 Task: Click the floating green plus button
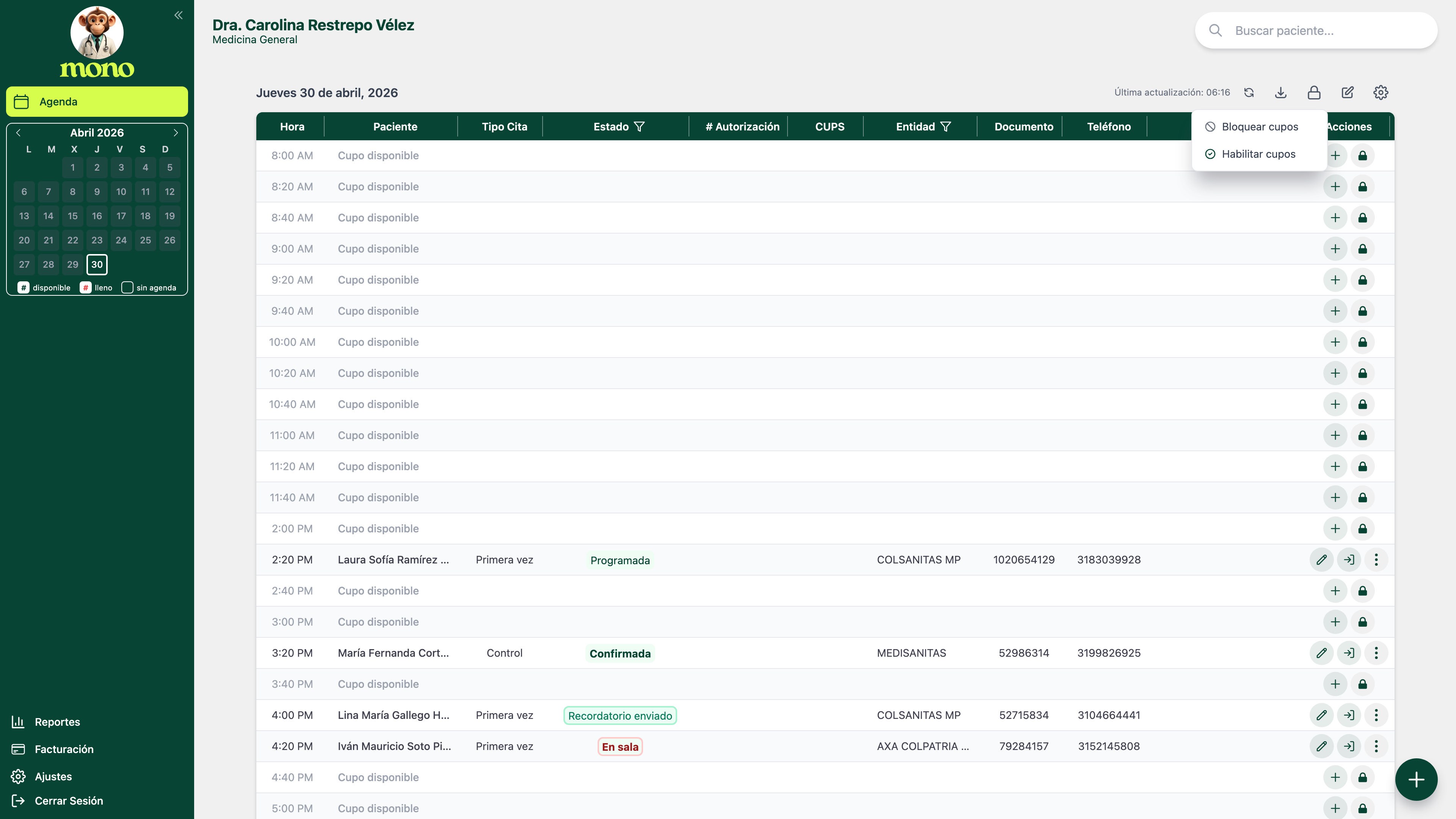(1416, 780)
